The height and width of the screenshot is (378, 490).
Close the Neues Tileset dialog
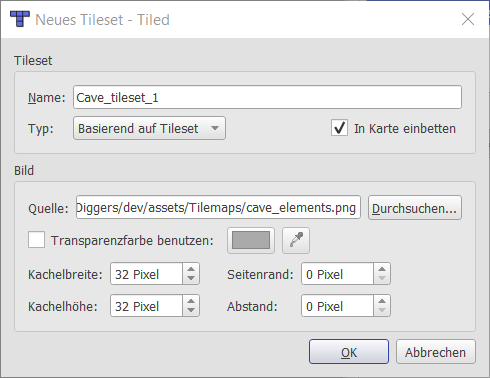coord(468,19)
